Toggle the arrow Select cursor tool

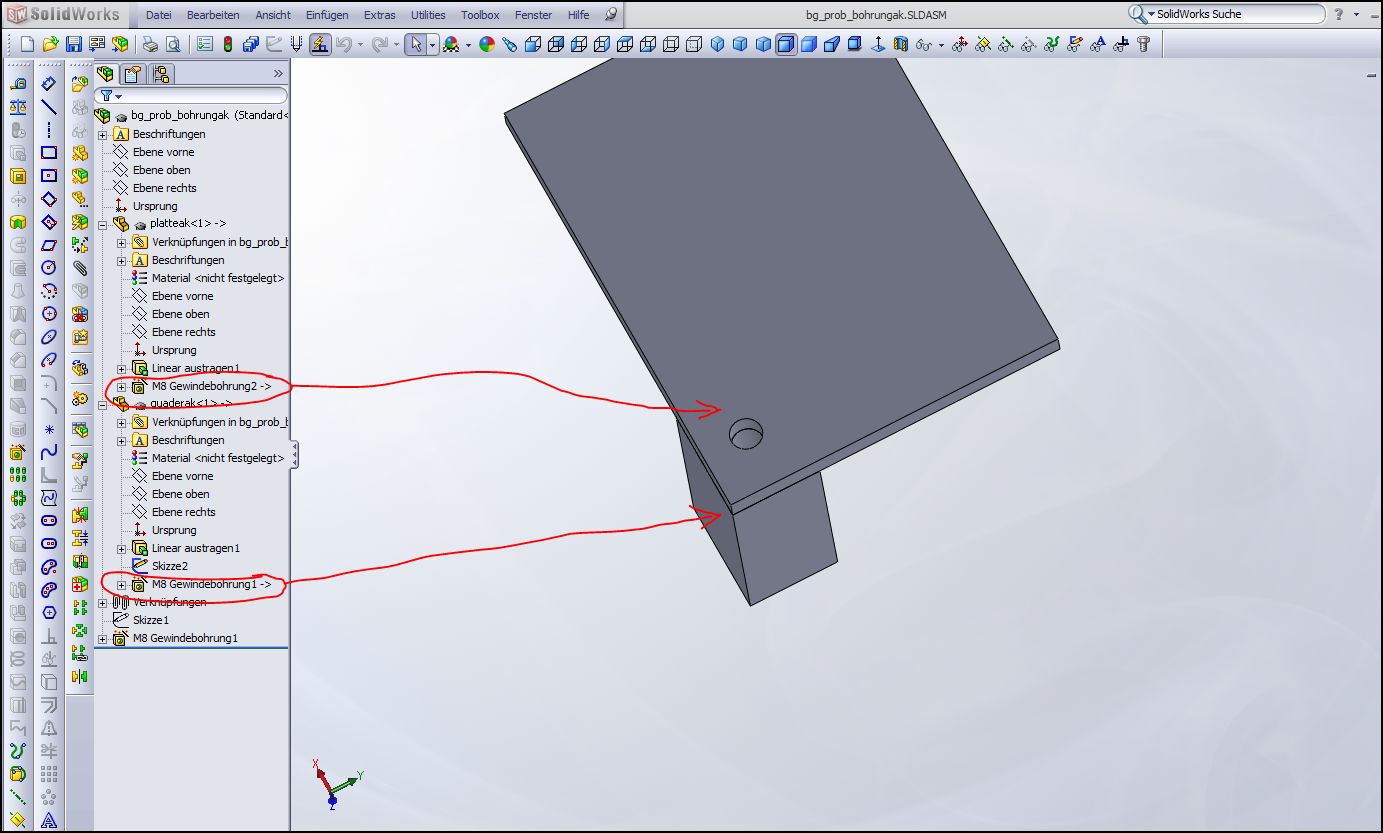416,45
